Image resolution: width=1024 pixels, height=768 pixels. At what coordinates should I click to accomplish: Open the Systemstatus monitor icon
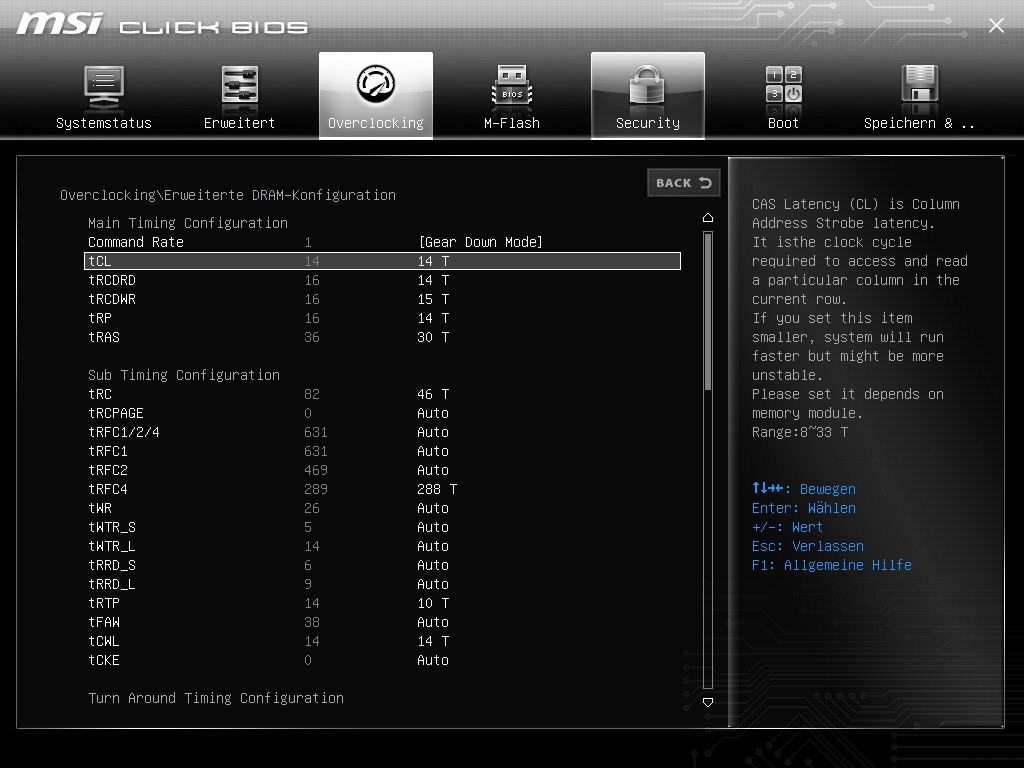[x=104, y=86]
